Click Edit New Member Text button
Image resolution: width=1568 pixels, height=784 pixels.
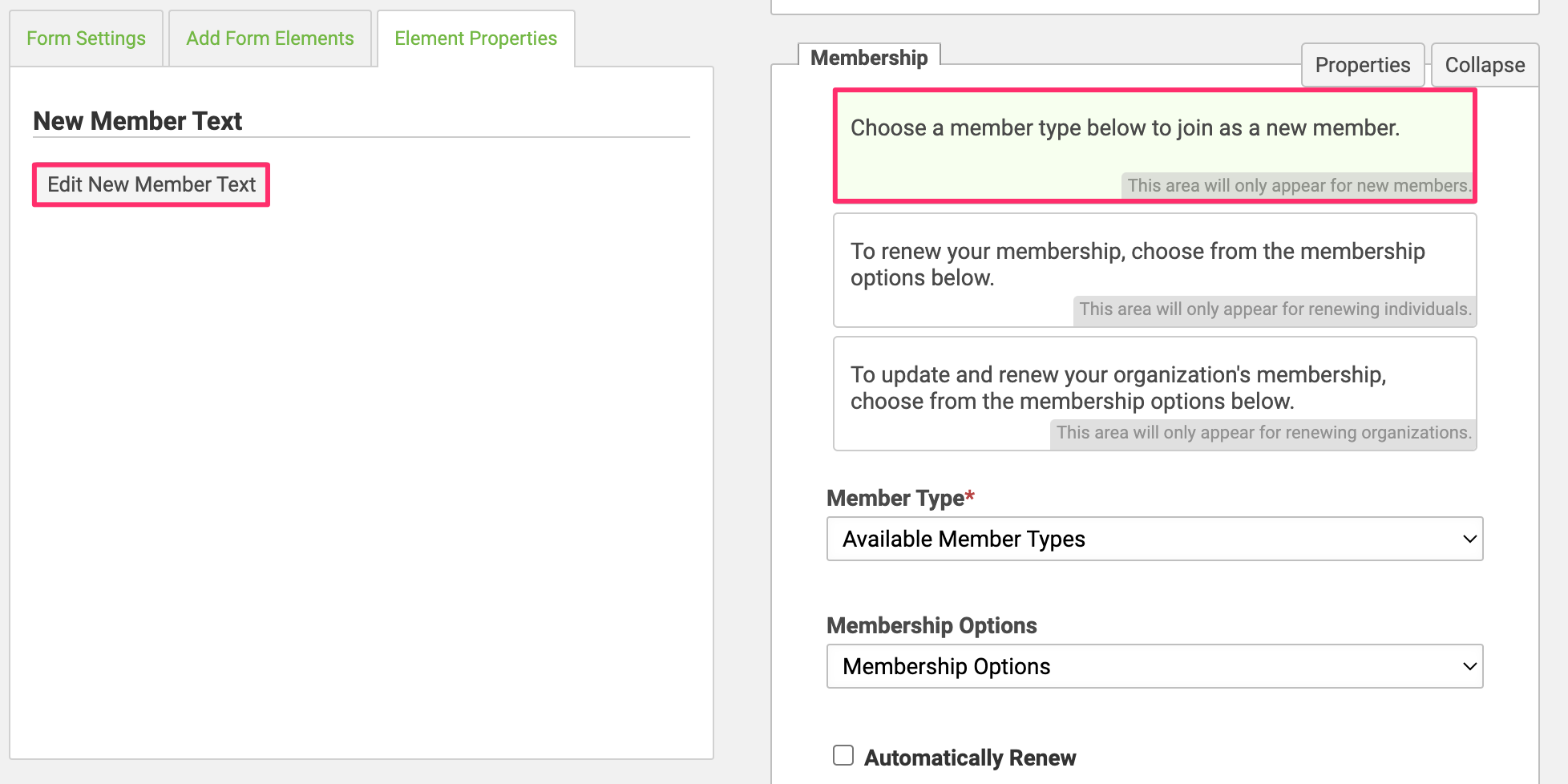(x=152, y=184)
